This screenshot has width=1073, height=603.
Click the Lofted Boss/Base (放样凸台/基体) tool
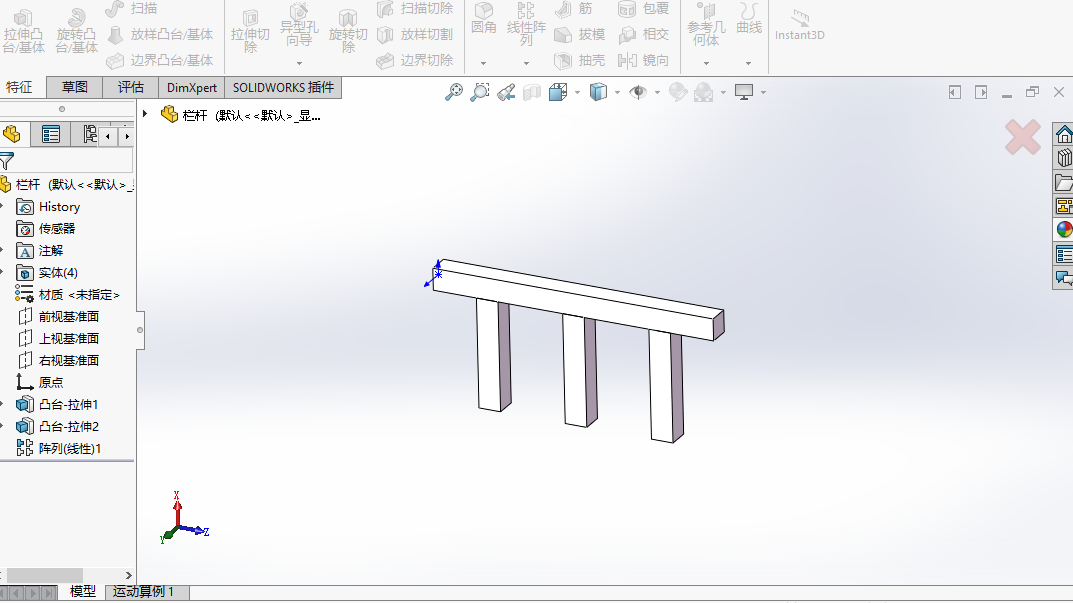coord(160,34)
